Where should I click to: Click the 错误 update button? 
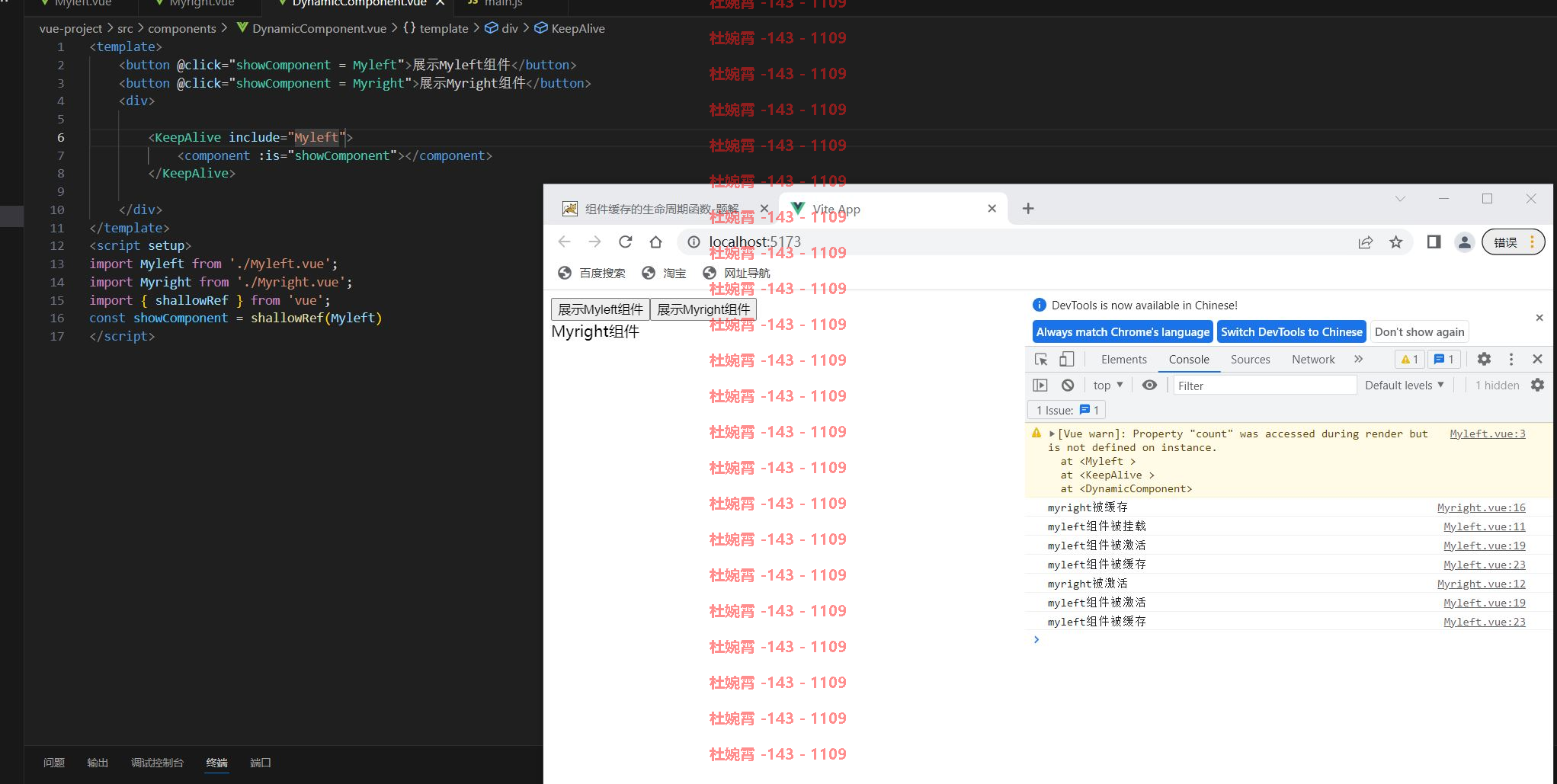click(1513, 242)
